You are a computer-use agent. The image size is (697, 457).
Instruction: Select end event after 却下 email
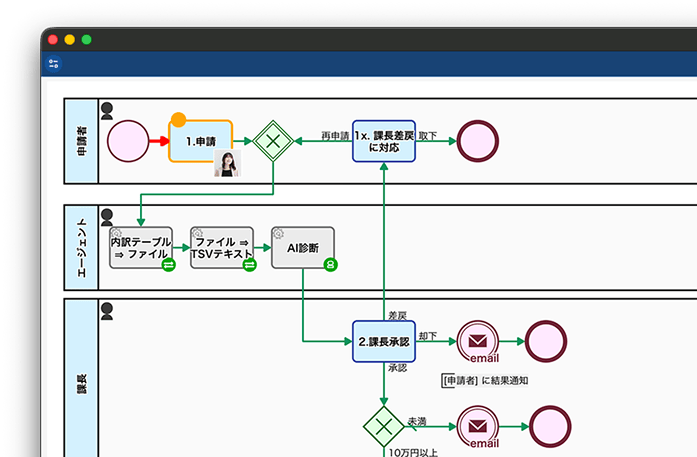coord(546,341)
